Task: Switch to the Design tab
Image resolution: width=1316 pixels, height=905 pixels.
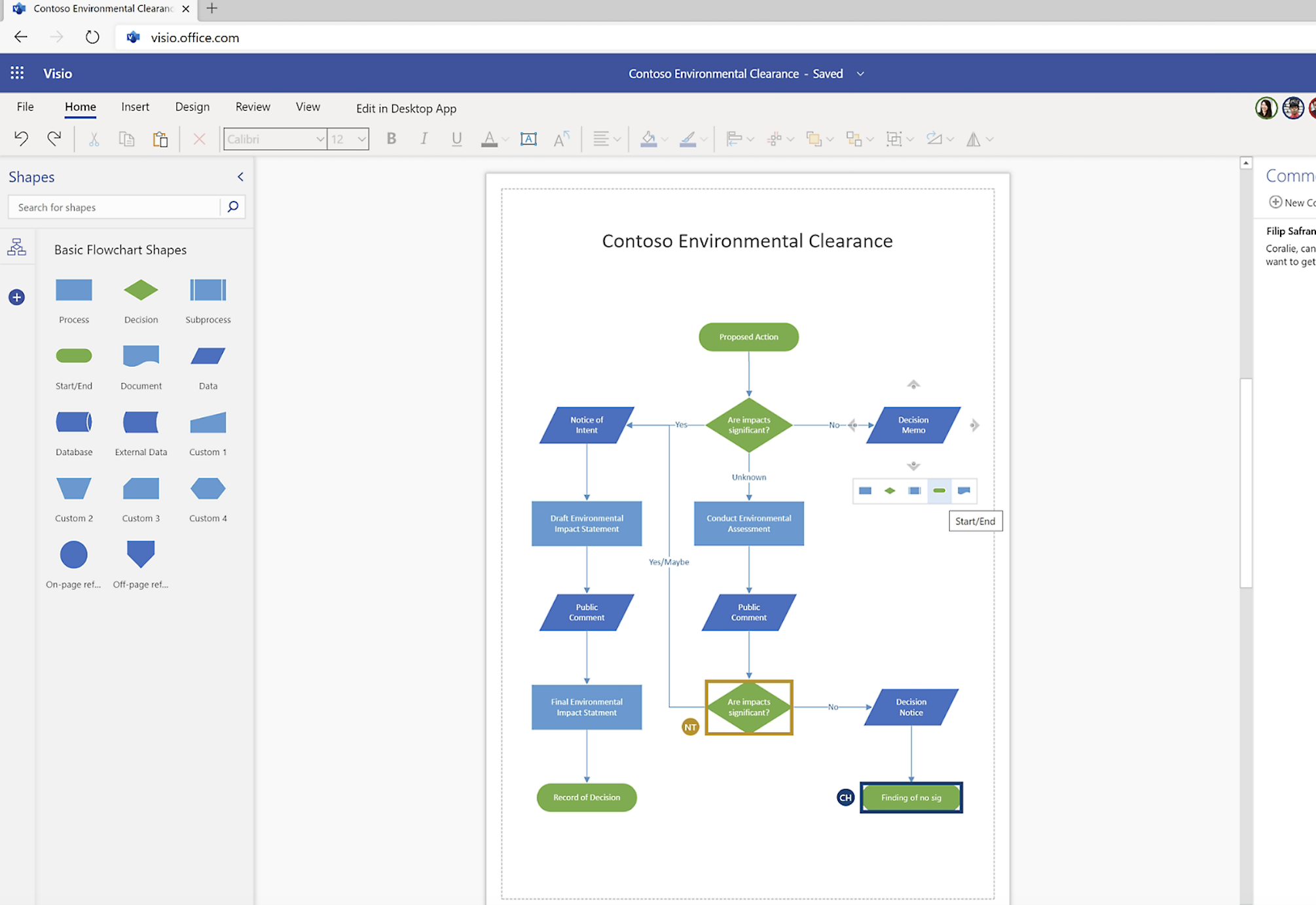Action: 192,107
